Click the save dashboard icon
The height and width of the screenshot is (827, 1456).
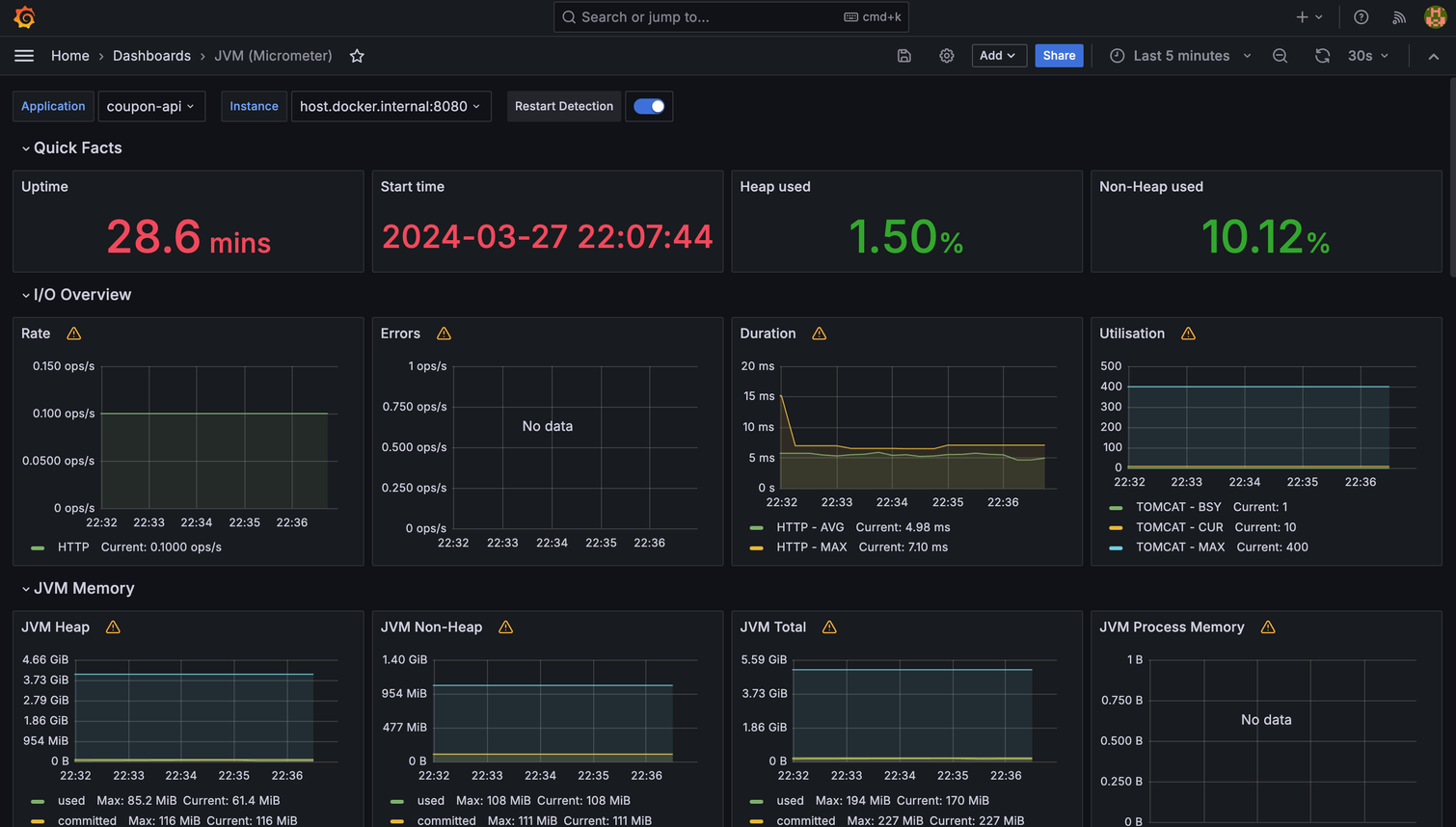904,56
